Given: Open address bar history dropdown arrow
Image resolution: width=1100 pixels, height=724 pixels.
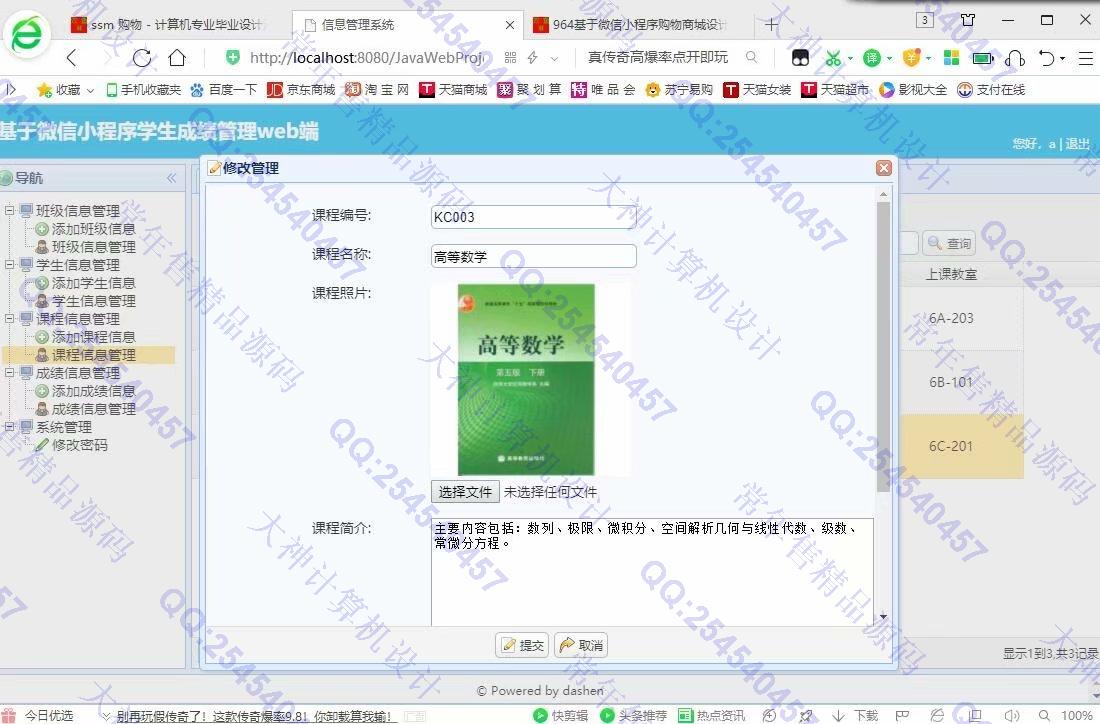Looking at the screenshot, I should (x=554, y=58).
